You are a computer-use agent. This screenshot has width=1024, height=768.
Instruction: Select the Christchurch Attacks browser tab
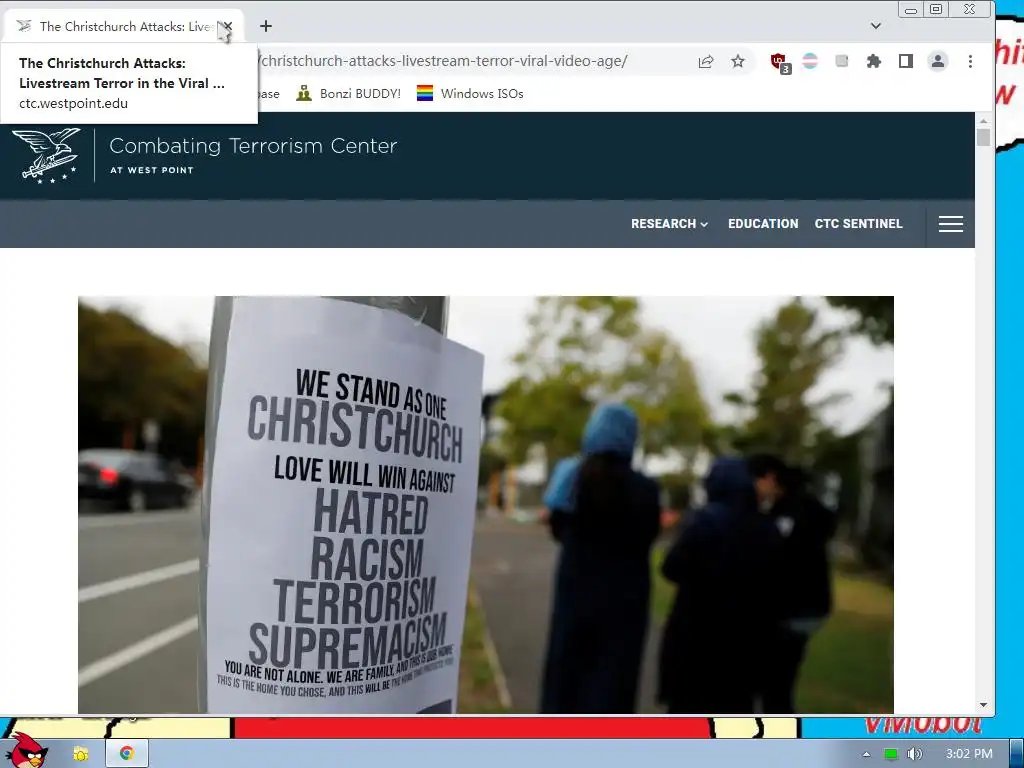tap(124, 26)
